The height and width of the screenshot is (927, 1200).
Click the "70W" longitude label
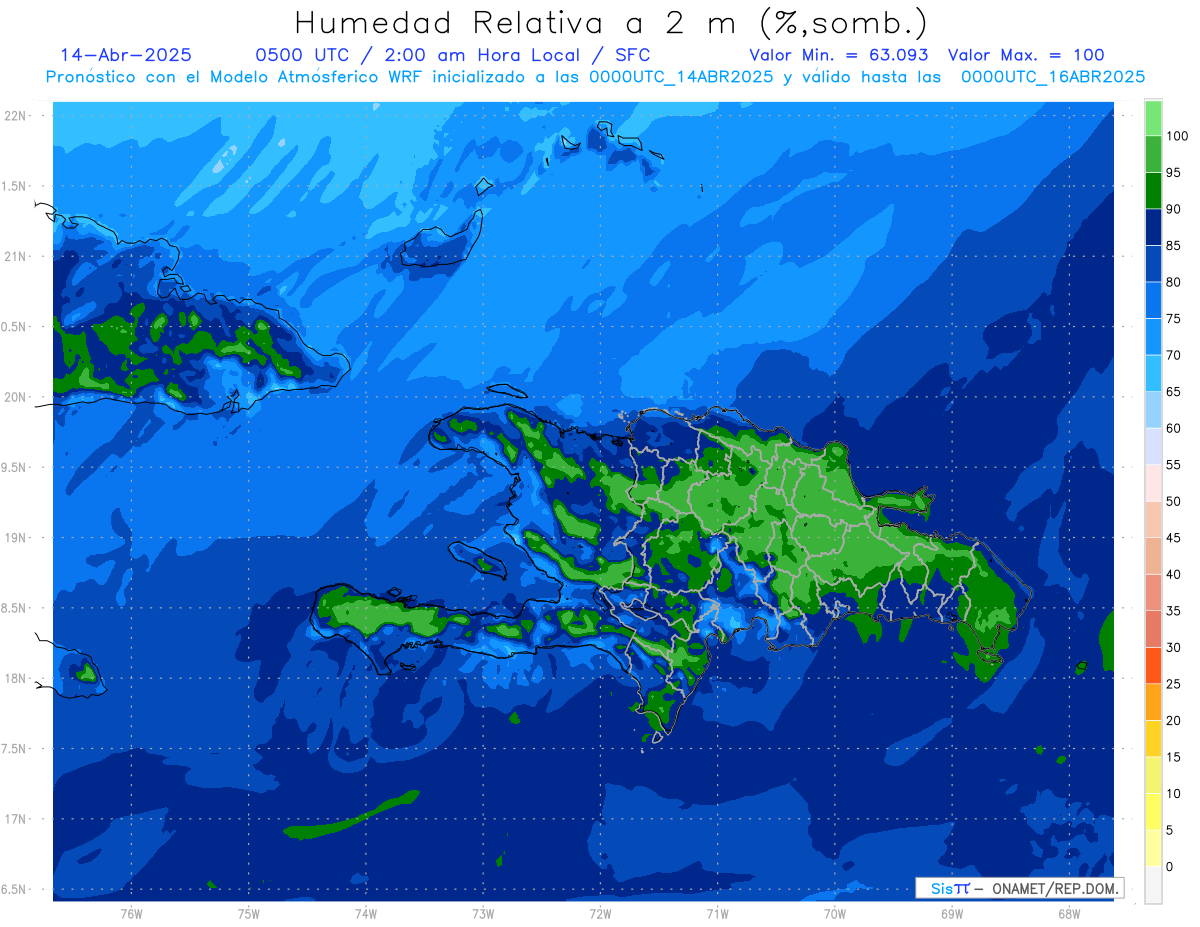835,914
